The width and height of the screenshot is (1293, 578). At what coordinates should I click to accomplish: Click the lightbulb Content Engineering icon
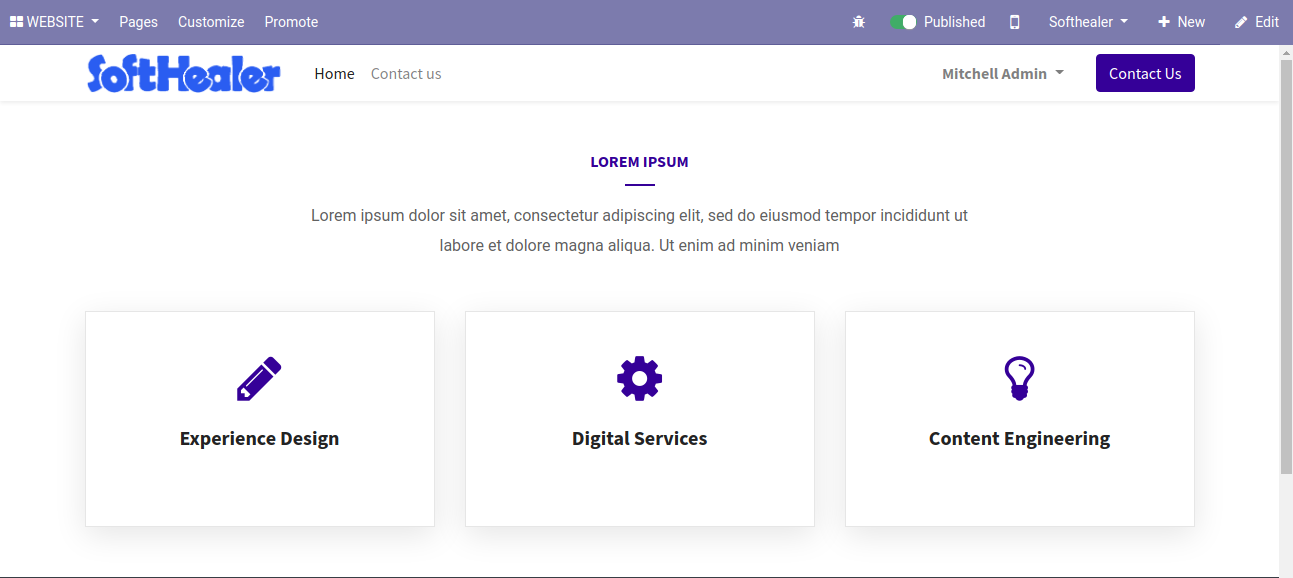[x=1019, y=379]
